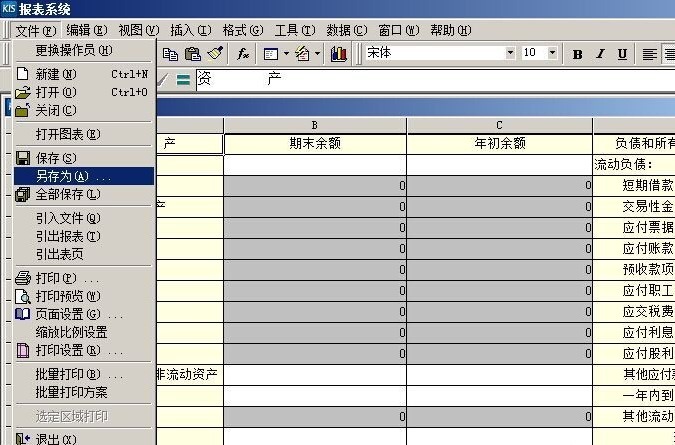Choose 批量打印(B)... menu entry
675x445 pixels.
[x=84, y=374]
